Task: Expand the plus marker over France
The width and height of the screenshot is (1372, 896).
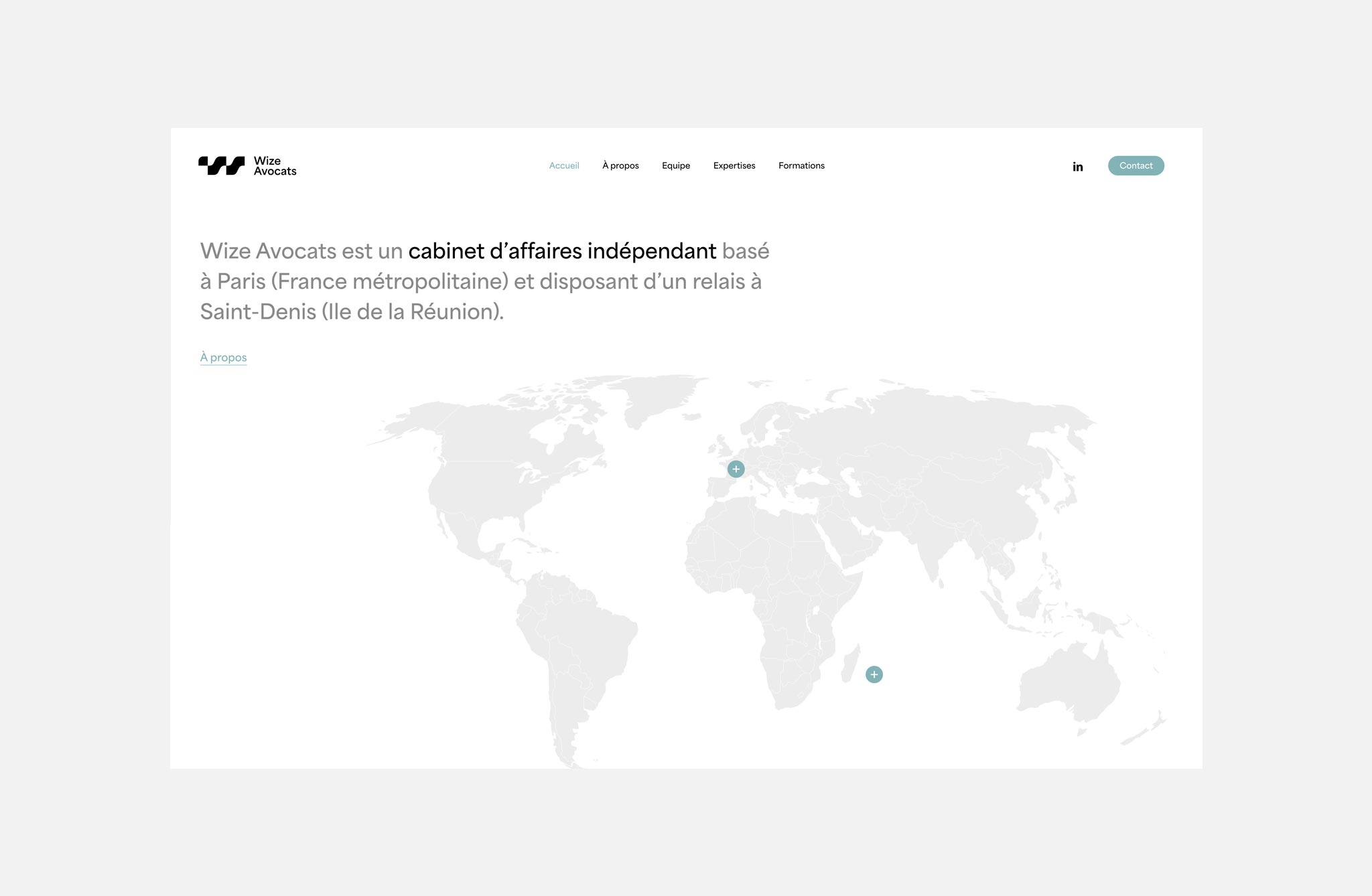Action: click(x=736, y=469)
